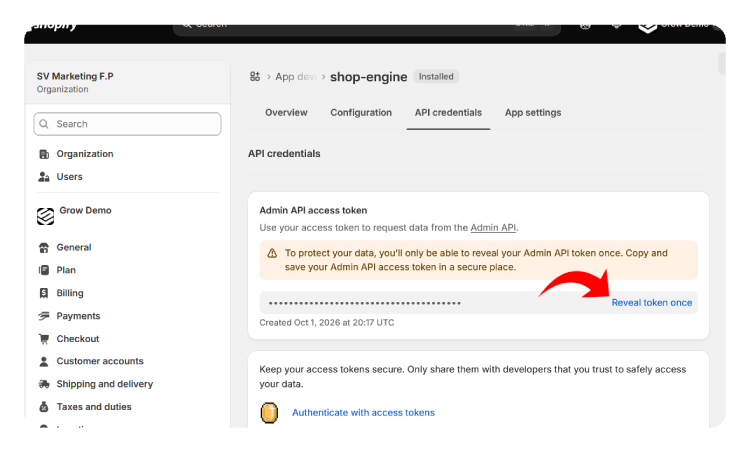750x452 pixels.
Task: Click the sidebar Search input field
Action: [x=127, y=124]
